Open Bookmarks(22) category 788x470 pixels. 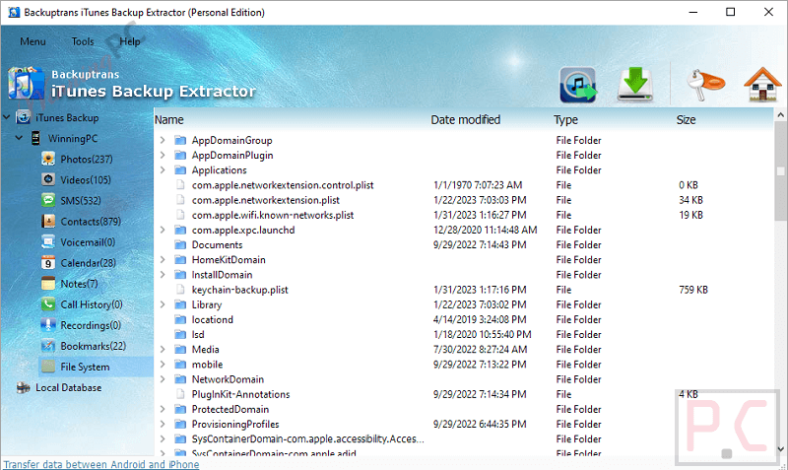click(93, 346)
